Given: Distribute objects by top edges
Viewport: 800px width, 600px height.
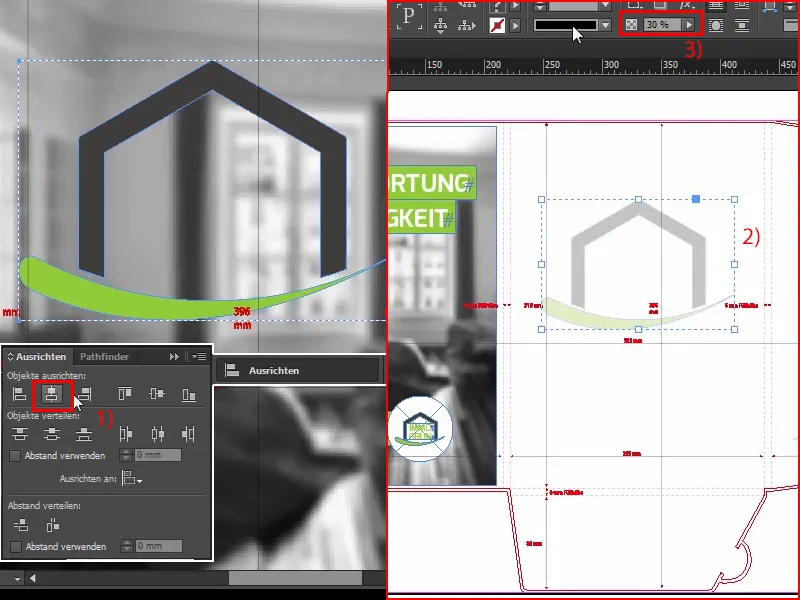Looking at the screenshot, I should point(20,434).
